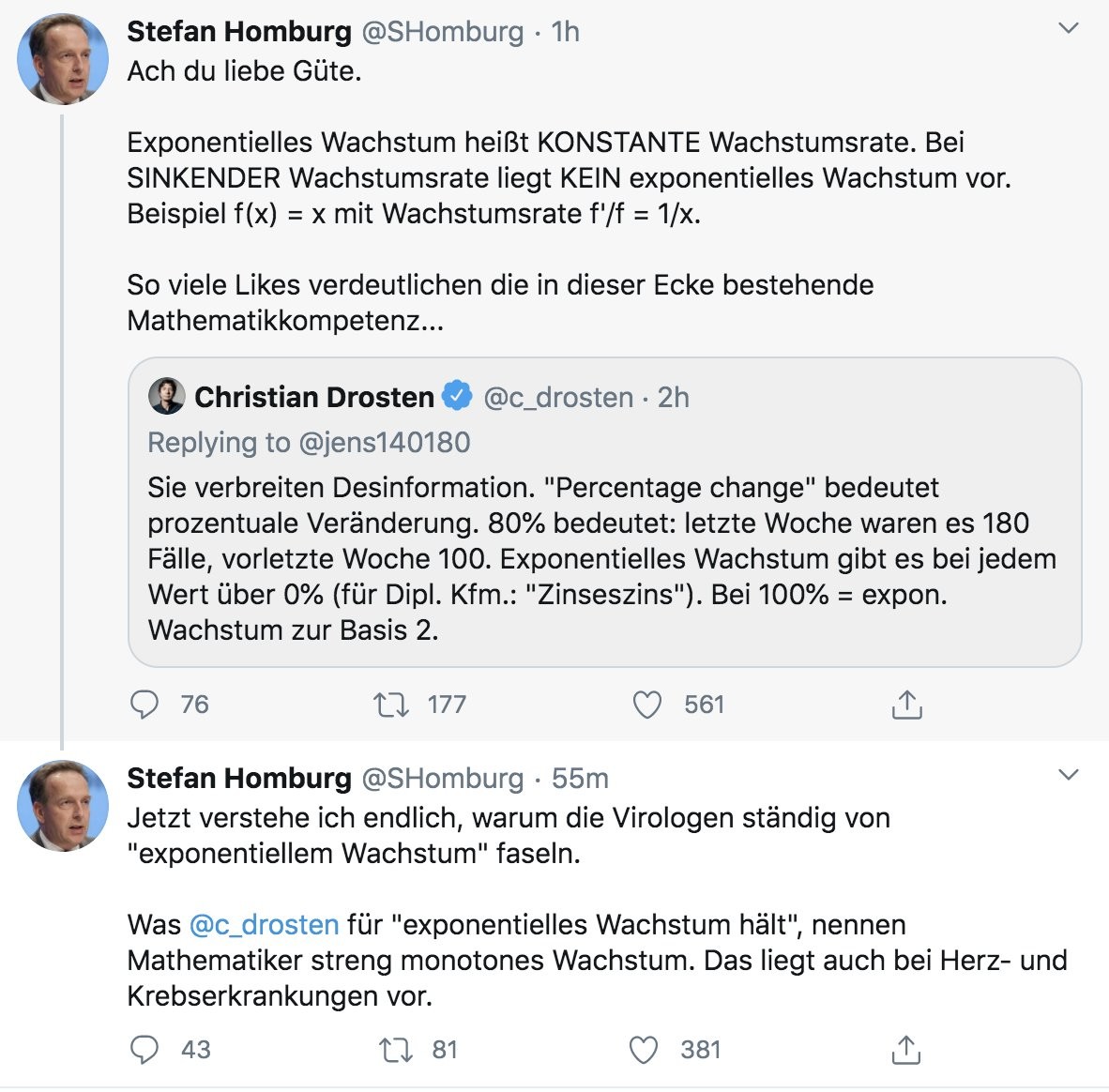Open Christian Drosten's profile from quoted tweet
The image size is (1109, 1092).
(313, 398)
